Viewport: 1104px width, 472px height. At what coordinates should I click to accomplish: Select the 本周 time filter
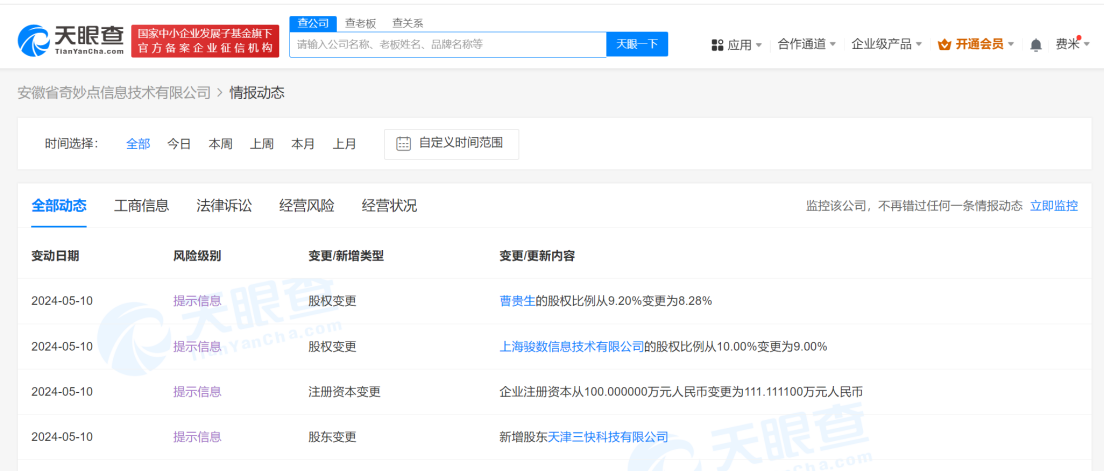(220, 144)
